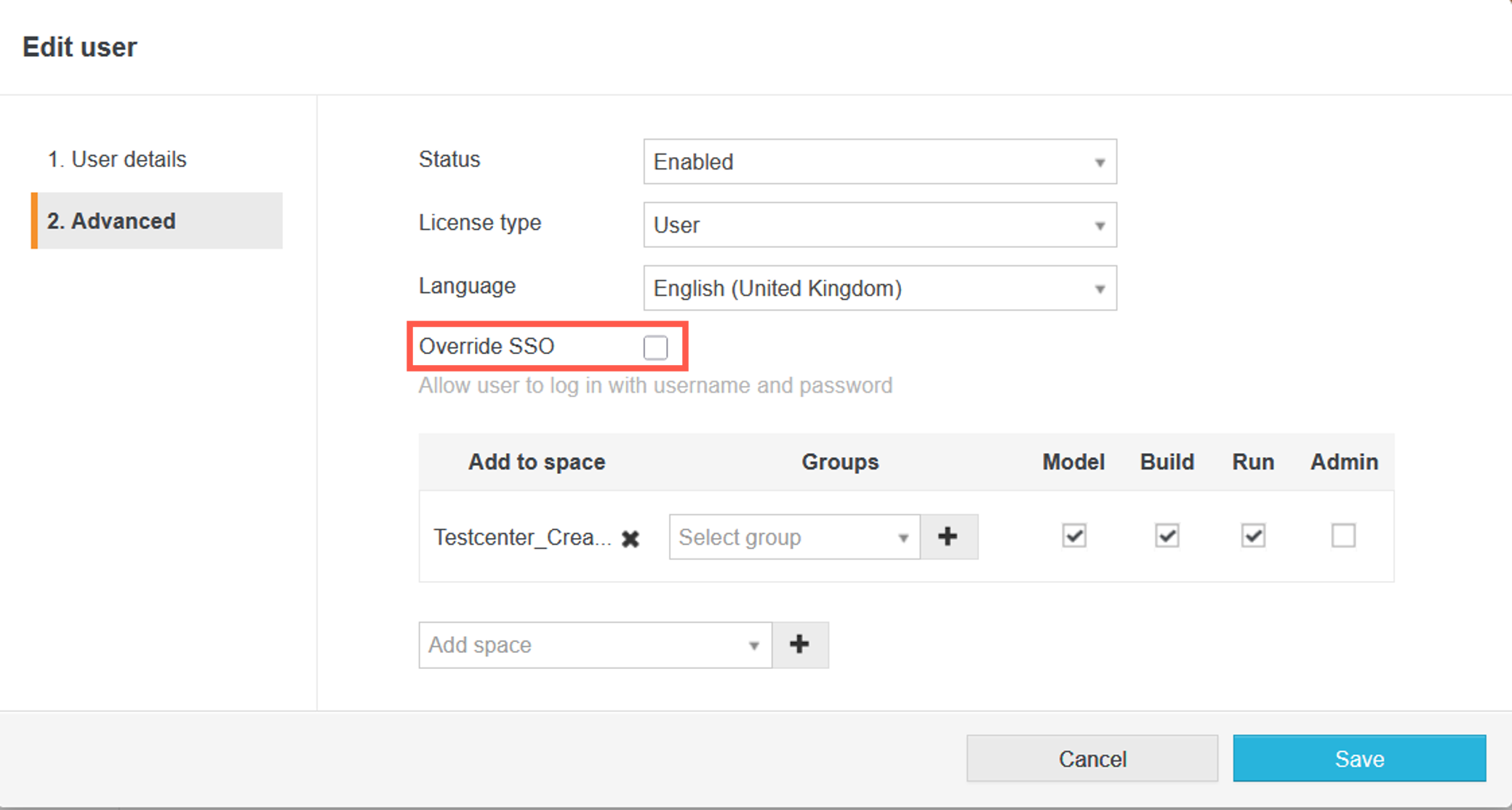
Task: Remove Testcenter_Crea... space with X icon
Action: point(631,538)
